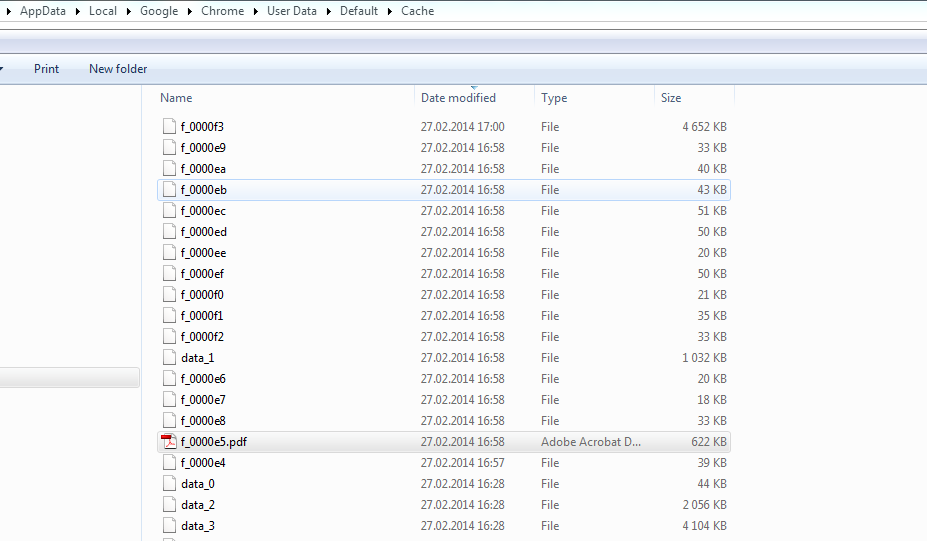Viewport: 927px width, 541px height.
Task: Select the highlighted item in the navigation pane
Action: [69, 378]
